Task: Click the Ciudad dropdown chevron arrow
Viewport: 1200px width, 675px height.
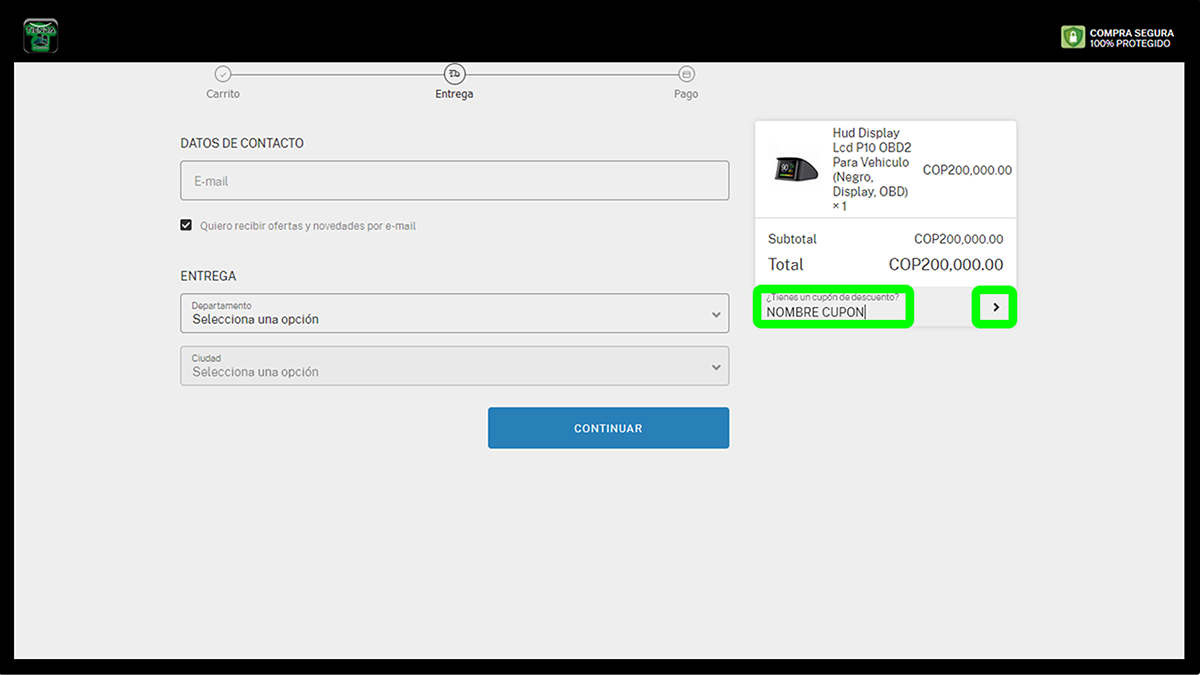Action: (x=716, y=367)
